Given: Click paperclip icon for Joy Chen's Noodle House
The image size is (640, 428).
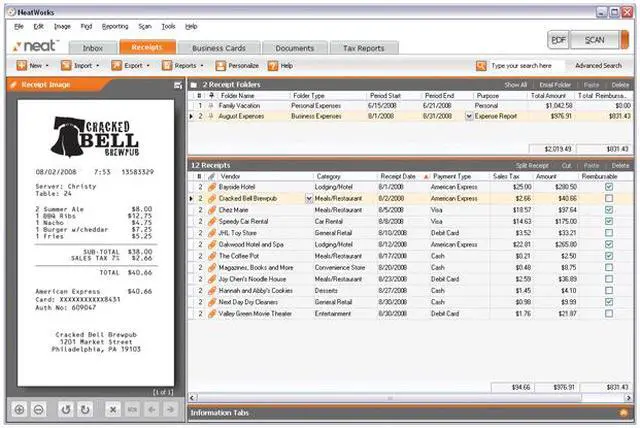Looking at the screenshot, I should coord(212,279).
